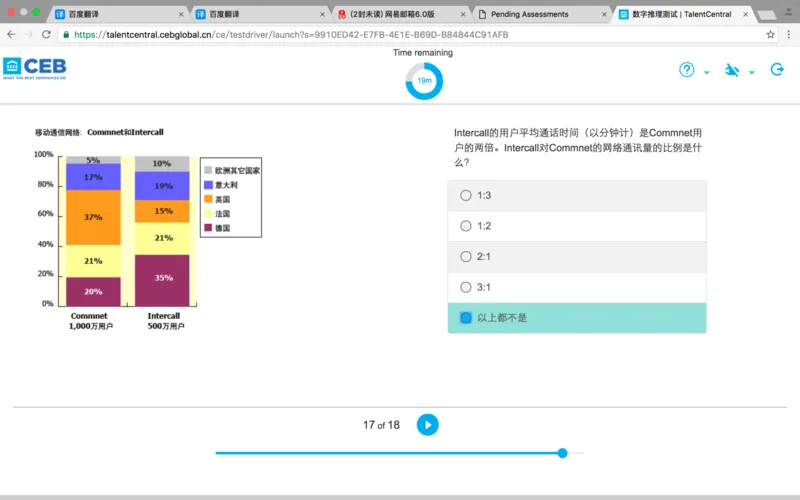Click the exit test icon
The width and height of the screenshot is (800, 500).
[777, 69]
